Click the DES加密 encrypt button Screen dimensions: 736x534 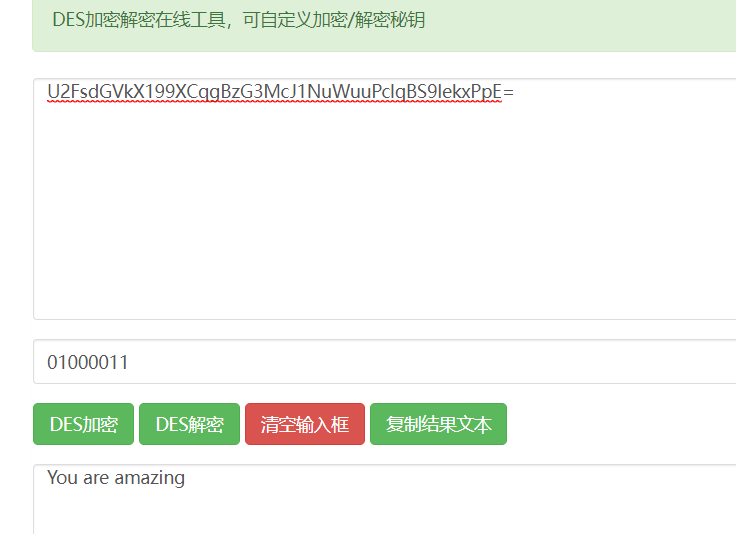(x=84, y=424)
